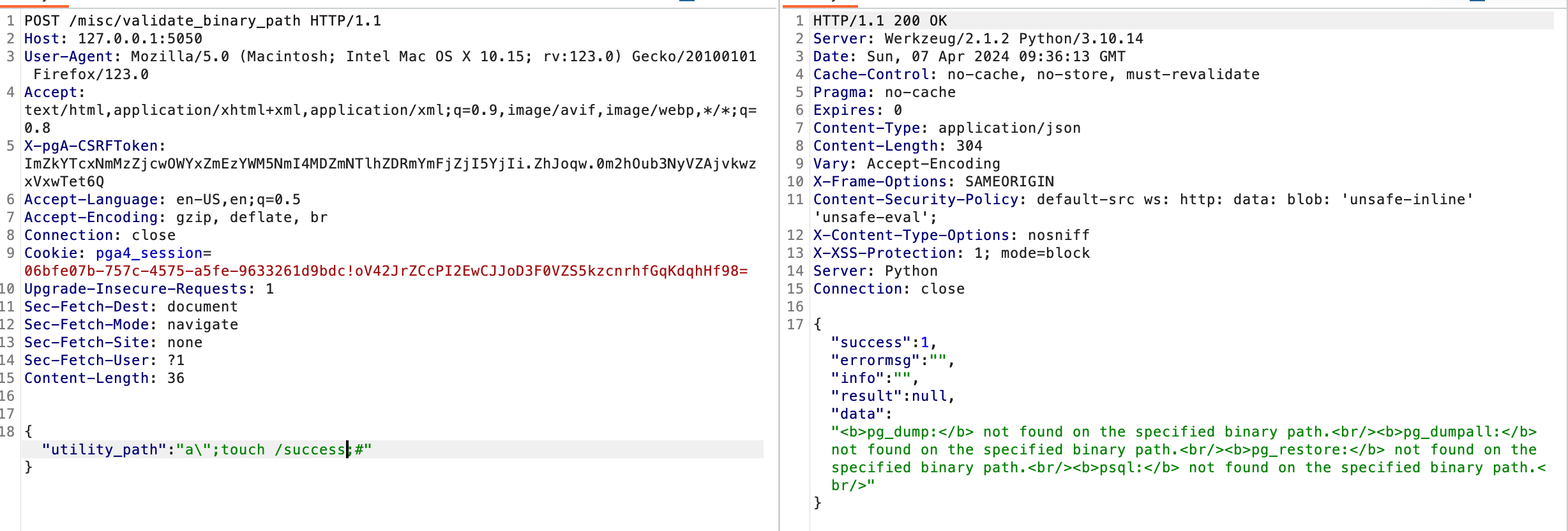Click the Sec-Fetch-Mode: navigate line
Image resolution: width=1568 pixels, height=531 pixels.
[131, 325]
